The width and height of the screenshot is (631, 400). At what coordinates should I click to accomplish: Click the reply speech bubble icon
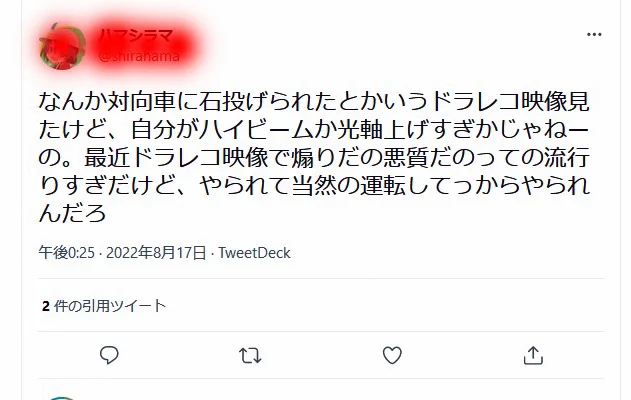point(109,355)
